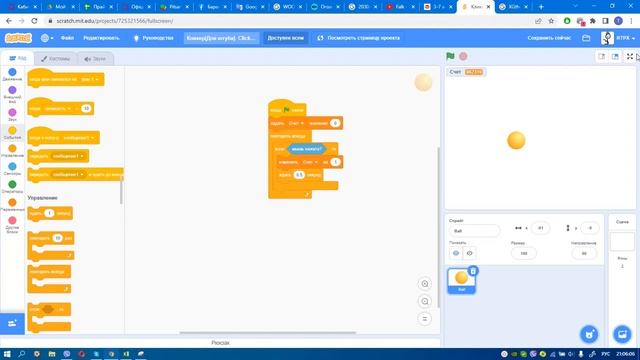Screen dimensions: 640x360
Task: Open громкость dropdown in palette block
Action: [x=58, y=109]
